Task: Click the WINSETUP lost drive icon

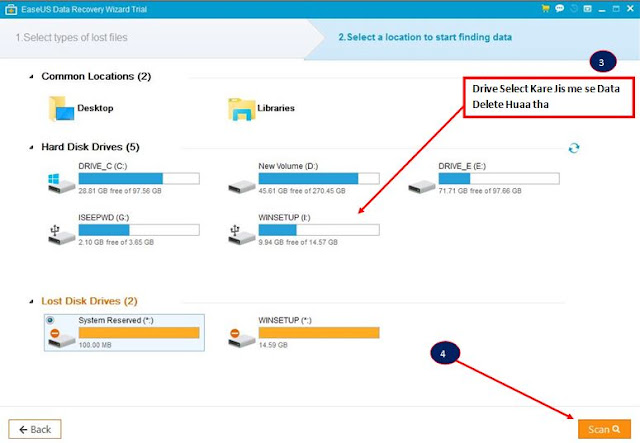Action: point(242,338)
